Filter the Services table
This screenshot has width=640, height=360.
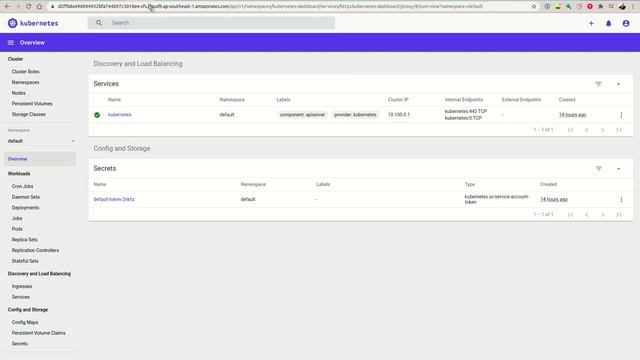click(x=598, y=84)
